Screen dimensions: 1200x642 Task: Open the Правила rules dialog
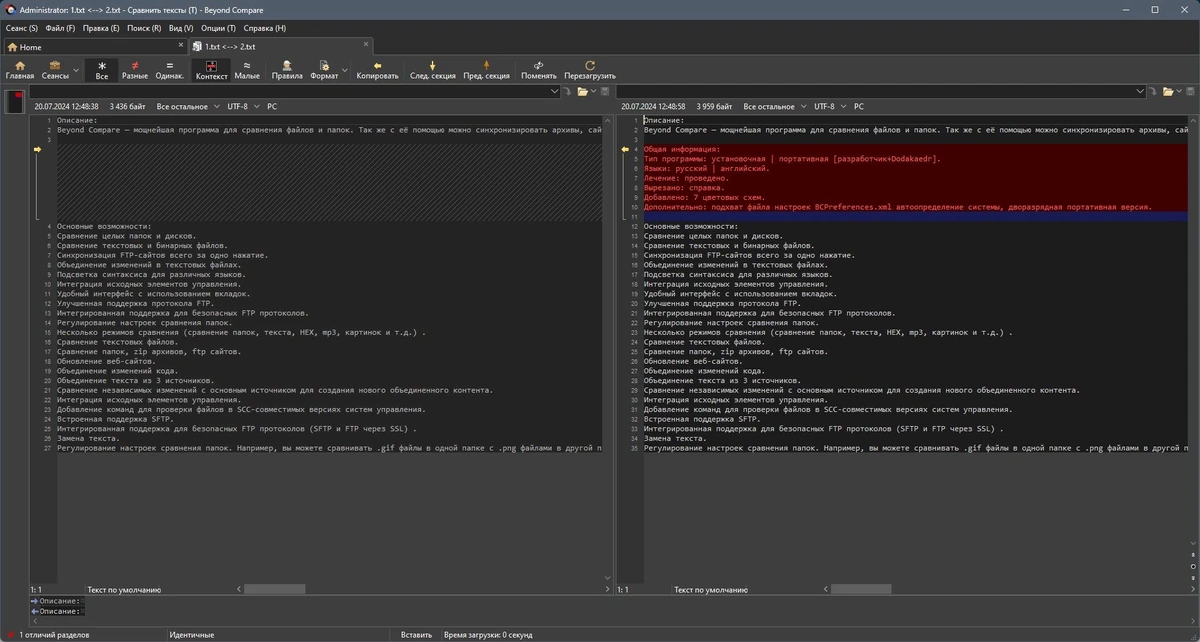point(287,70)
